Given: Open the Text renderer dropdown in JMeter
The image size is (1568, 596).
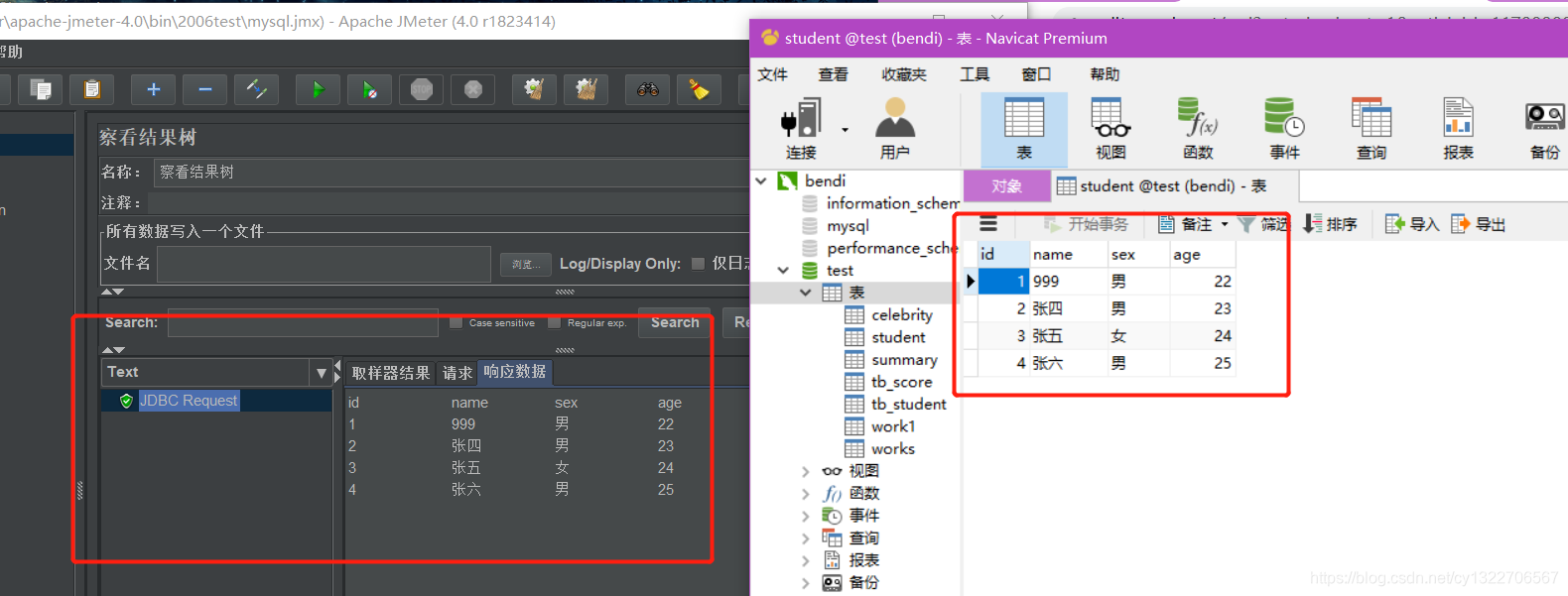Looking at the screenshot, I should pos(322,373).
